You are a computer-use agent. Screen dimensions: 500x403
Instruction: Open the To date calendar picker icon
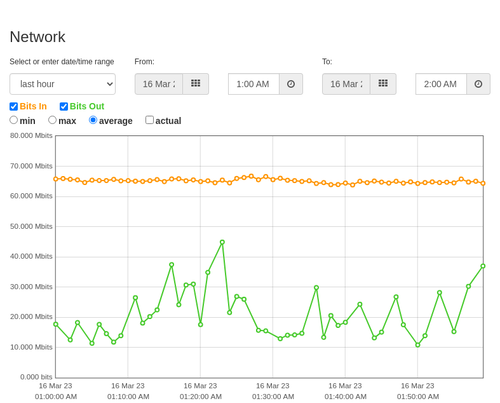383,84
